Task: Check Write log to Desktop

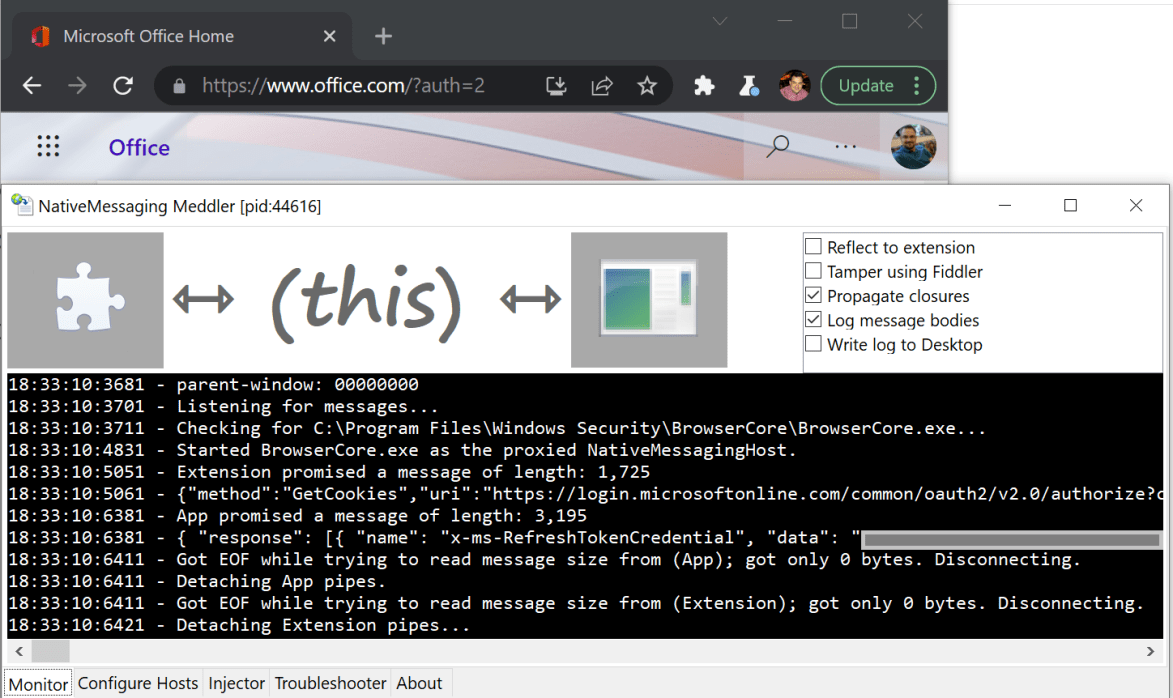Action: point(813,344)
